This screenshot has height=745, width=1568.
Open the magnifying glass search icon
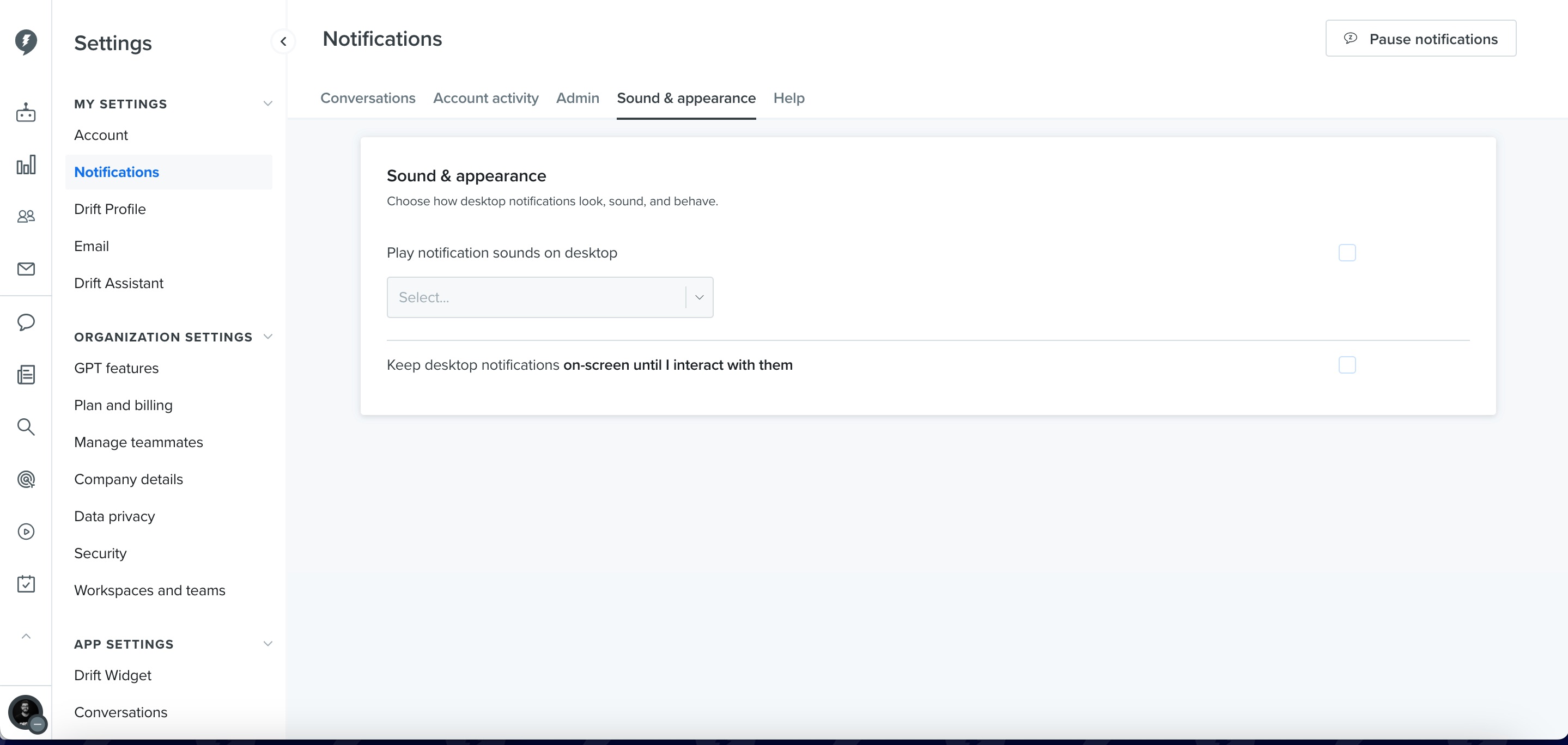(26, 426)
